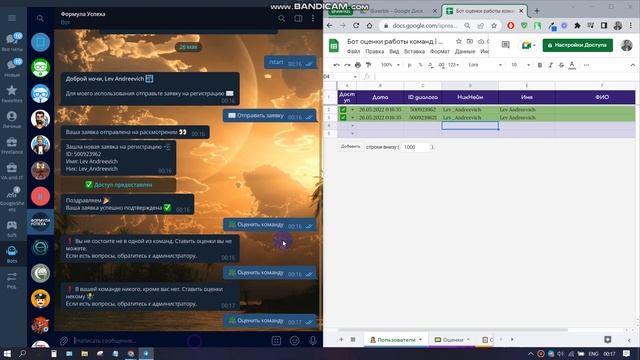The height and width of the screenshot is (360, 640).
Task: Star the spreadsheet document title
Action: 459,41
